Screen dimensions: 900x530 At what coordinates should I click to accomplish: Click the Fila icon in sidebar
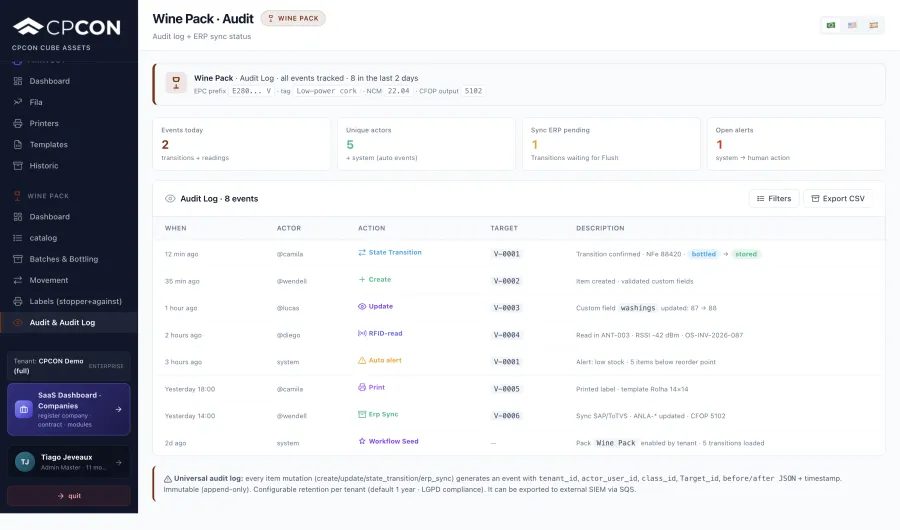pos(18,102)
